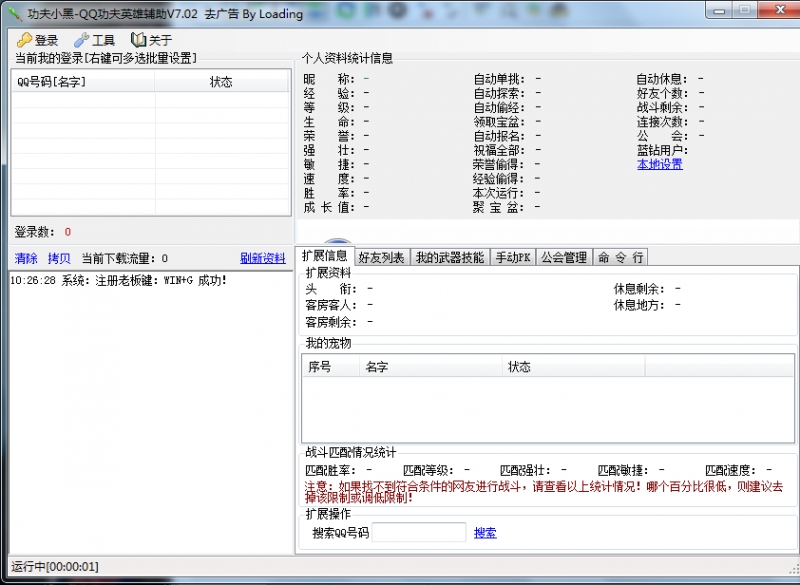The width and height of the screenshot is (800, 585).
Task: Click the 刷新资料 link
Action: pyautogui.click(x=263, y=259)
